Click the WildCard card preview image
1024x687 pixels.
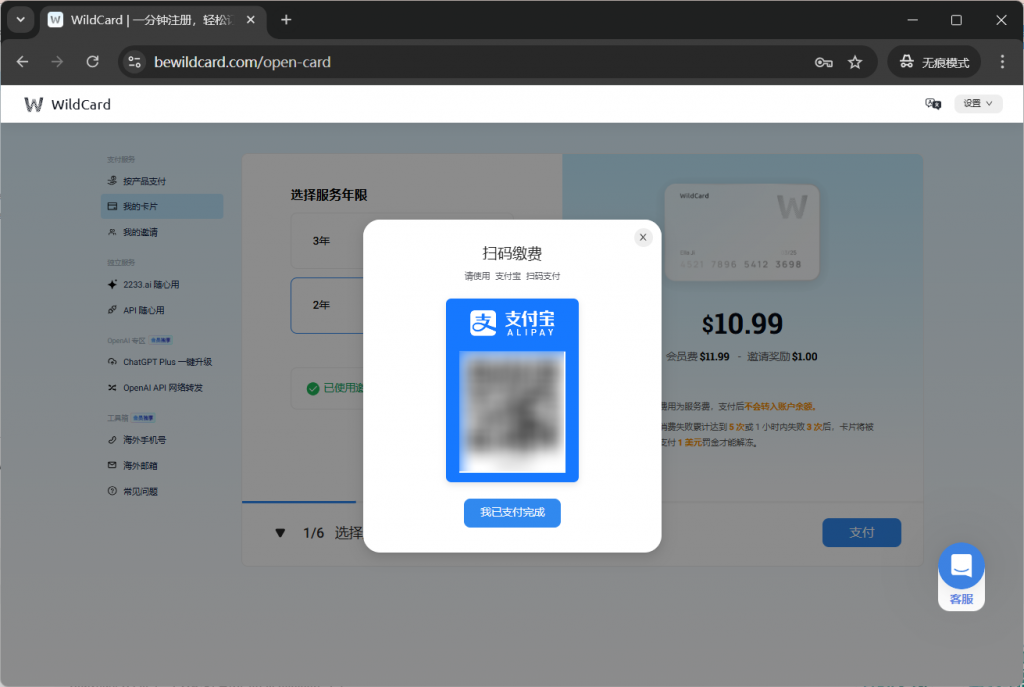[x=742, y=232]
